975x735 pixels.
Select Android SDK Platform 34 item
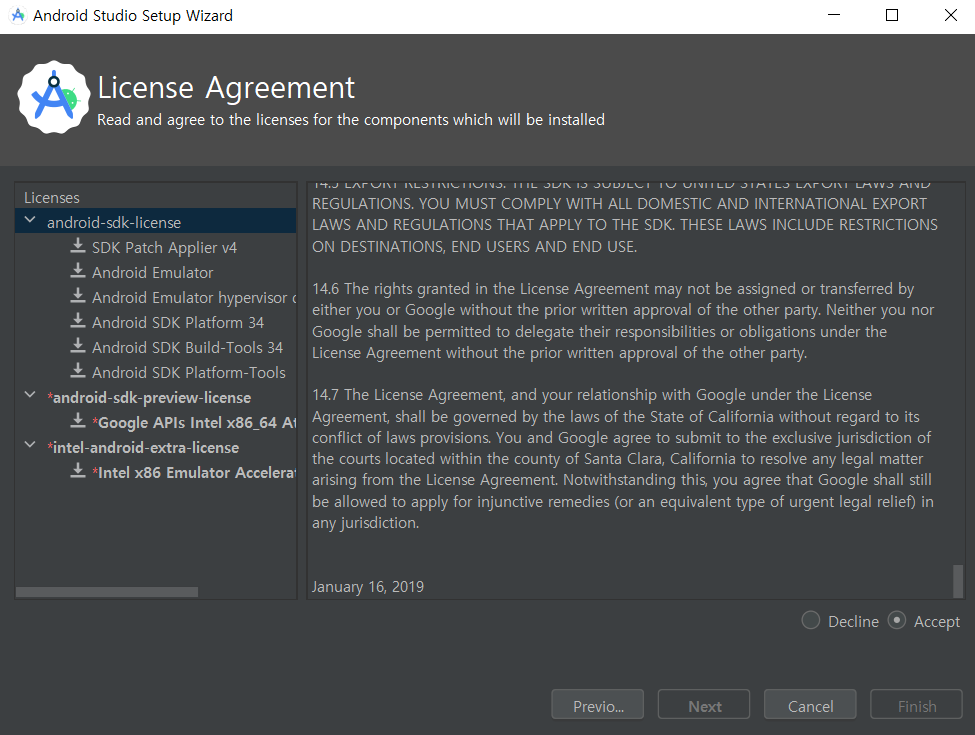(178, 323)
